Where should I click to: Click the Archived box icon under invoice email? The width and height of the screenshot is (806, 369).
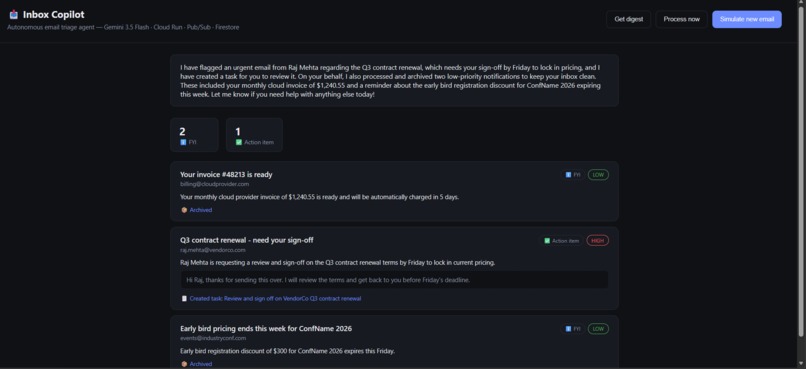(184, 210)
